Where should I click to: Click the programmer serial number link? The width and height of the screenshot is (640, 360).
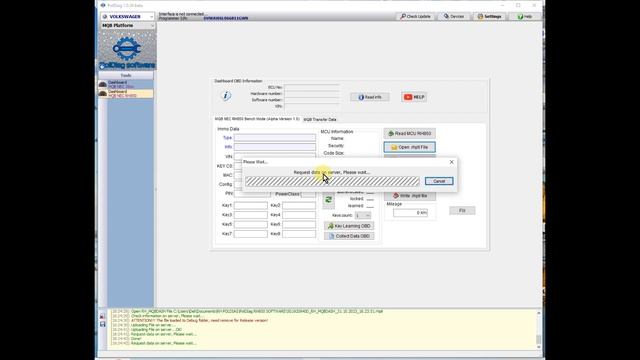click(226, 18)
